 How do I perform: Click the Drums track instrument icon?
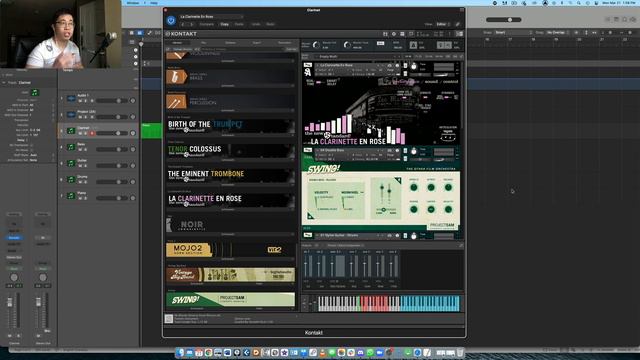[x=71, y=180]
